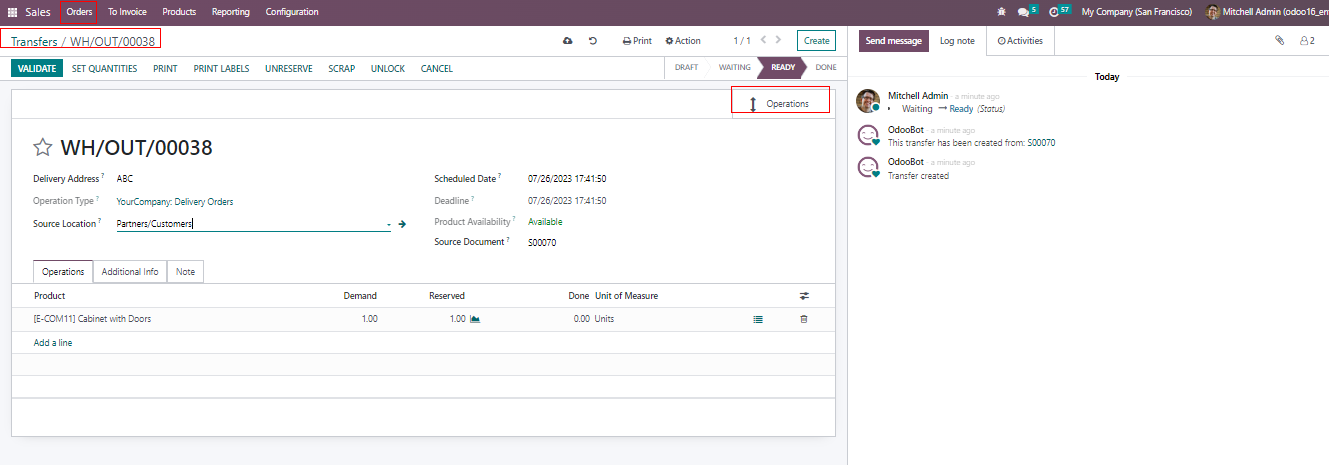Screen dimensions: 1329x465
Task: Click the discard changes undo icon
Action: pos(593,41)
